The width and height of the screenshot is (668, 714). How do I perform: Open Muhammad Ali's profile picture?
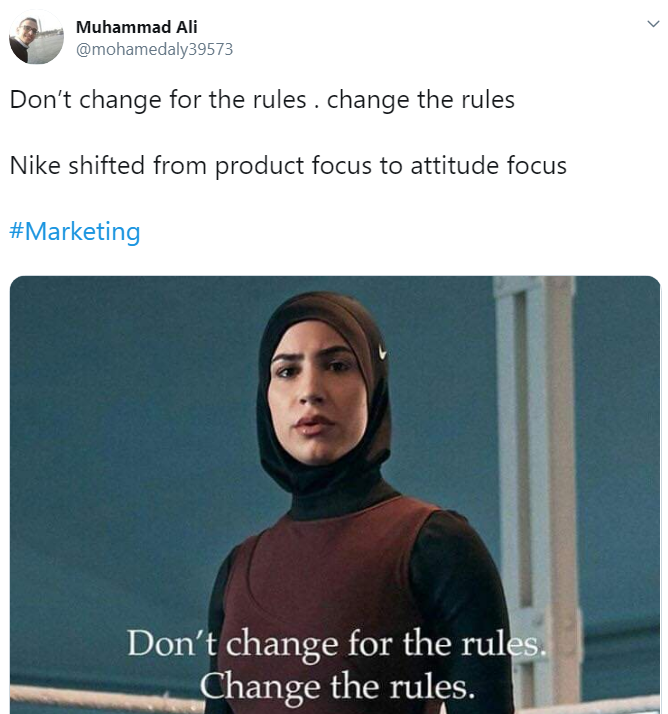coord(36,37)
